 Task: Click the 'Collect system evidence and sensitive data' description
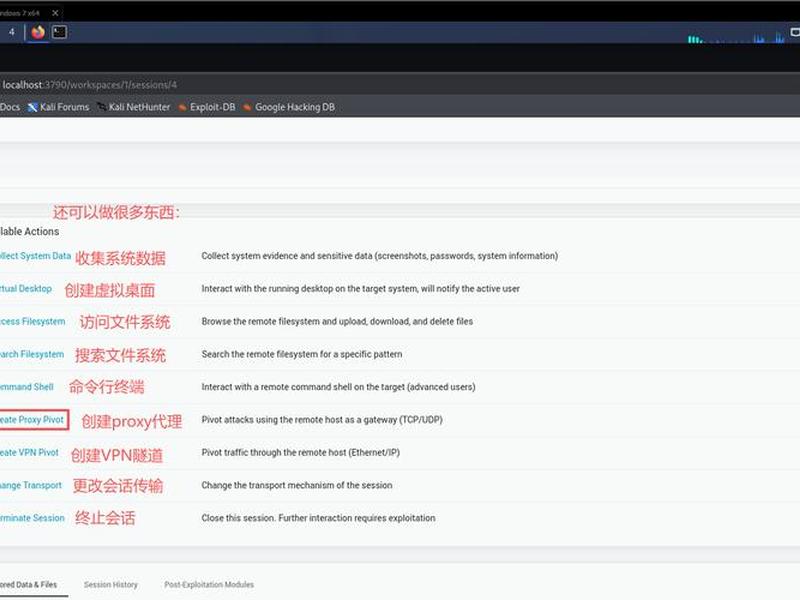pos(380,256)
